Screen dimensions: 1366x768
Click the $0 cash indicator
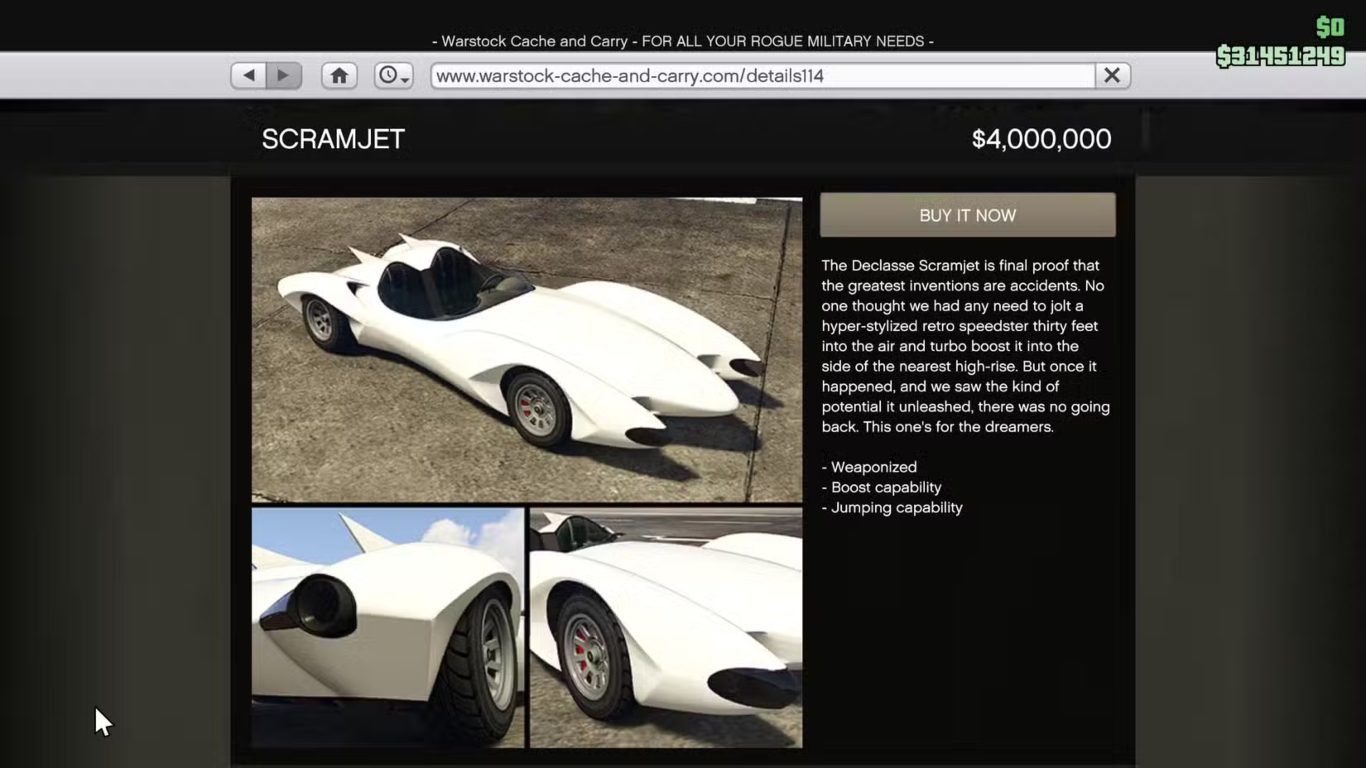[1330, 27]
